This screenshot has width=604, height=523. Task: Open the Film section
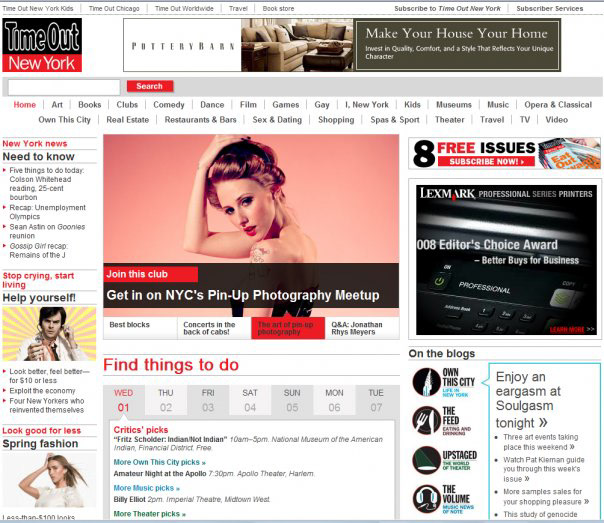pos(248,105)
